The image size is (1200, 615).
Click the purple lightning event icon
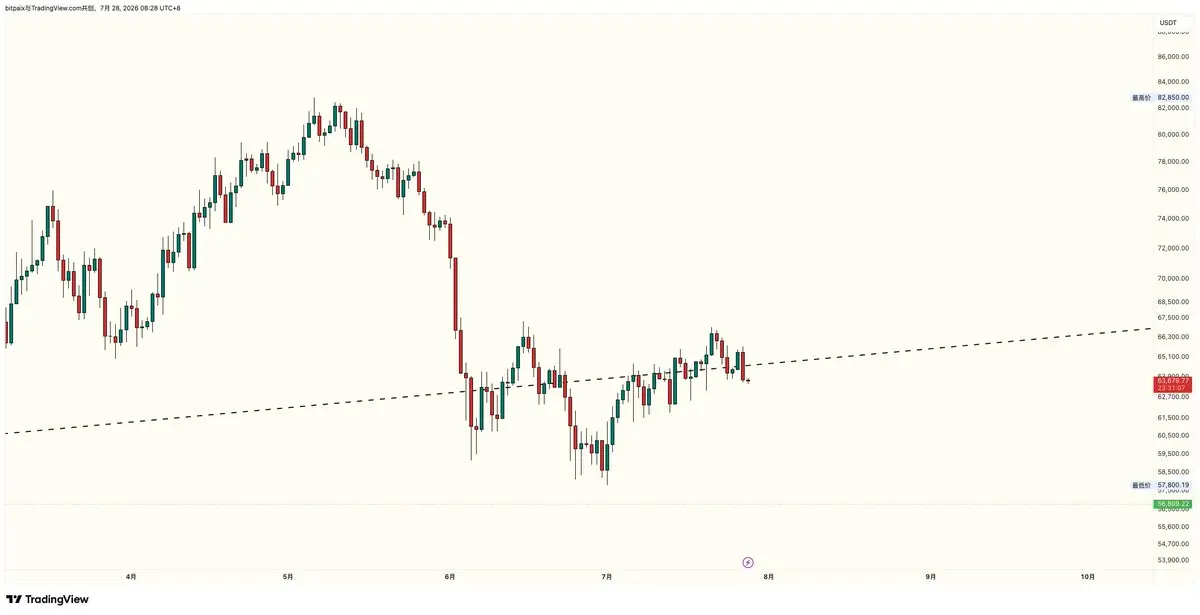[747, 562]
